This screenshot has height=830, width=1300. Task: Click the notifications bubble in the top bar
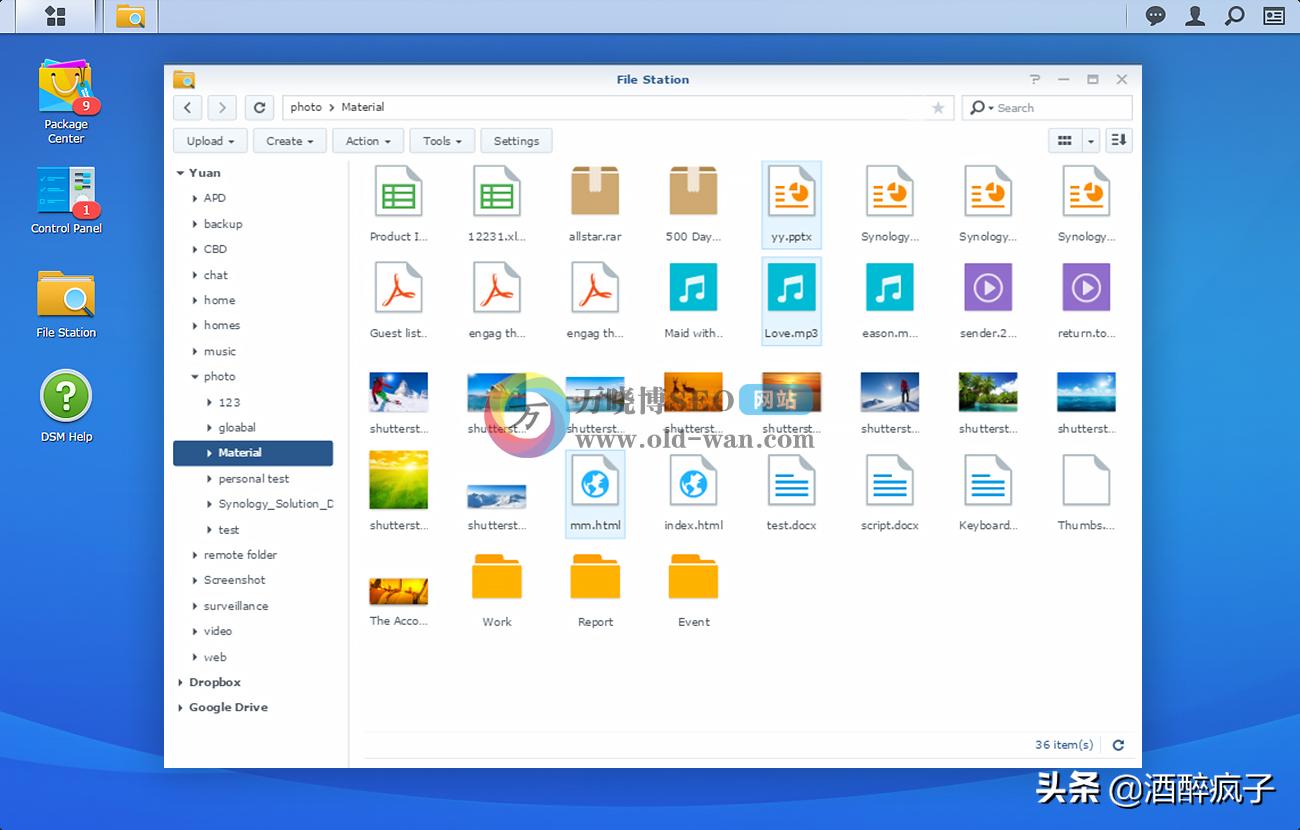pos(1155,16)
